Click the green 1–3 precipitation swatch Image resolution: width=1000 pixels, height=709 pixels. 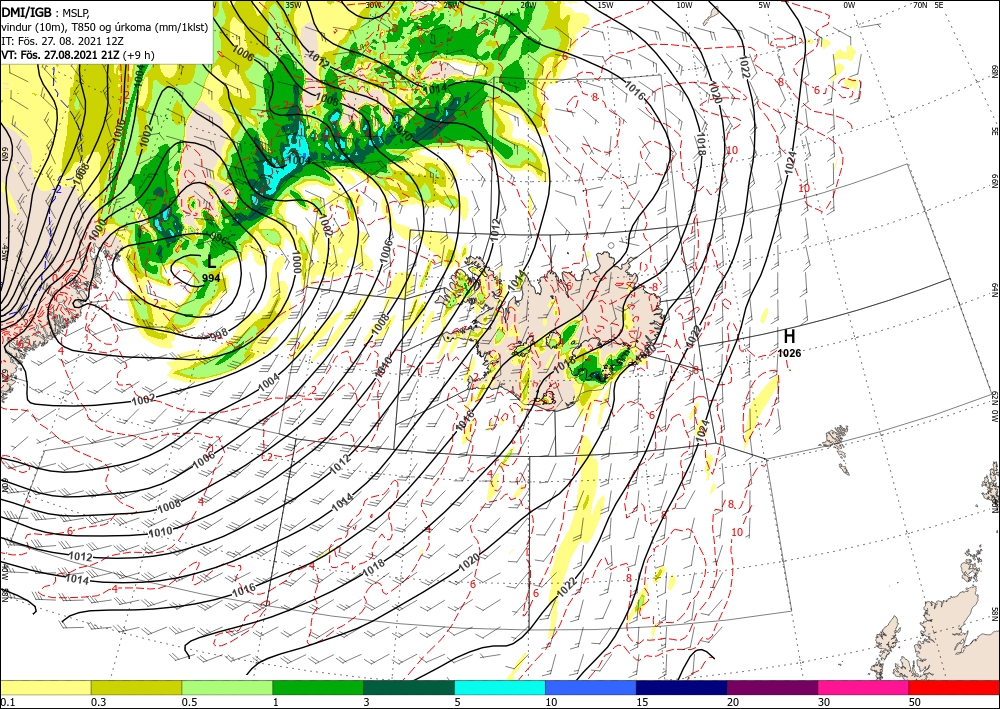[x=318, y=688]
